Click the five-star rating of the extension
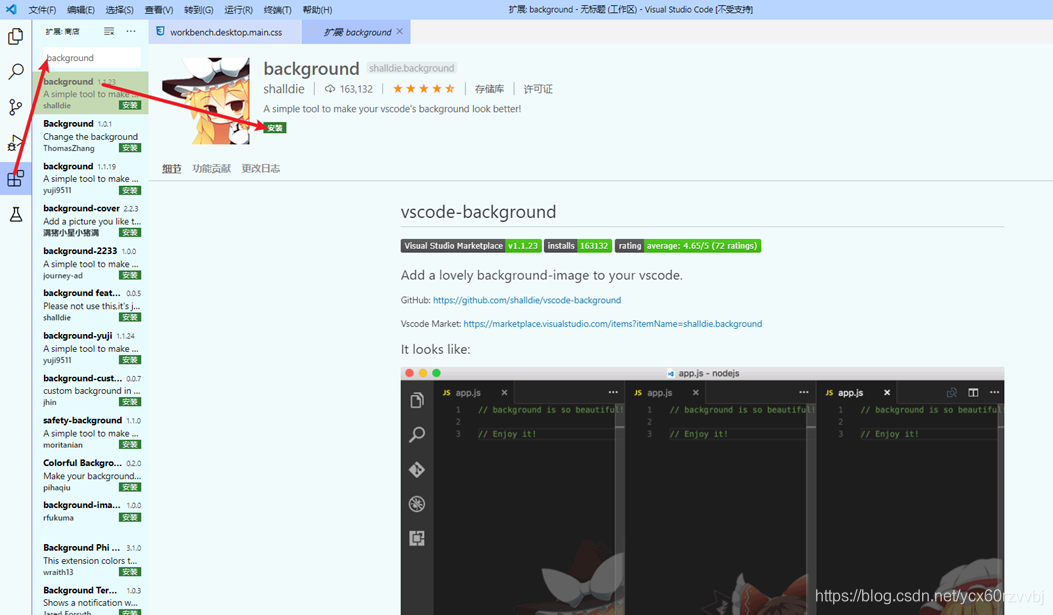The height and width of the screenshot is (615, 1053). point(424,89)
